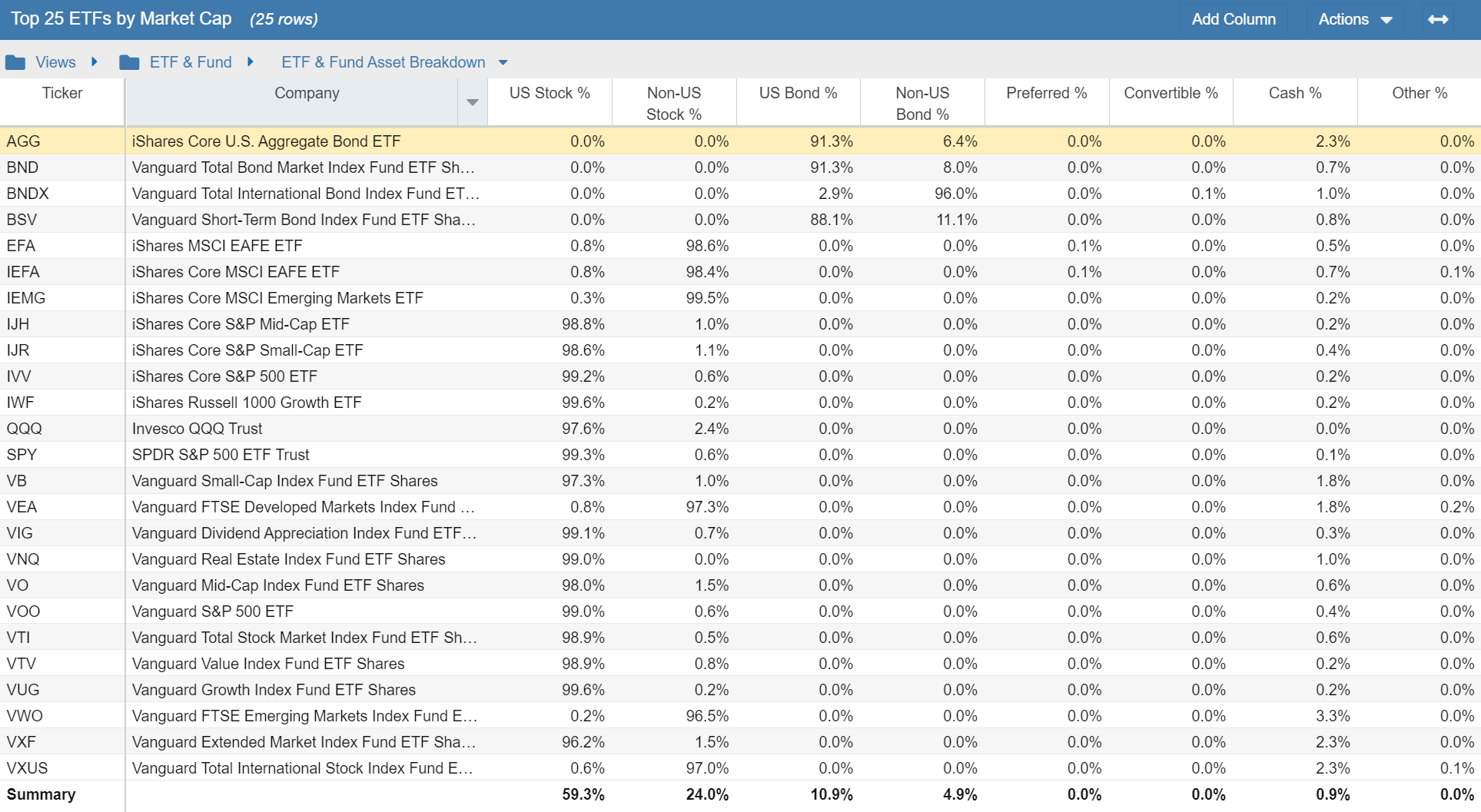1481x812 pixels.
Task: Click iShares Core MSCI Emerging Markets ETF name
Action: click(277, 298)
